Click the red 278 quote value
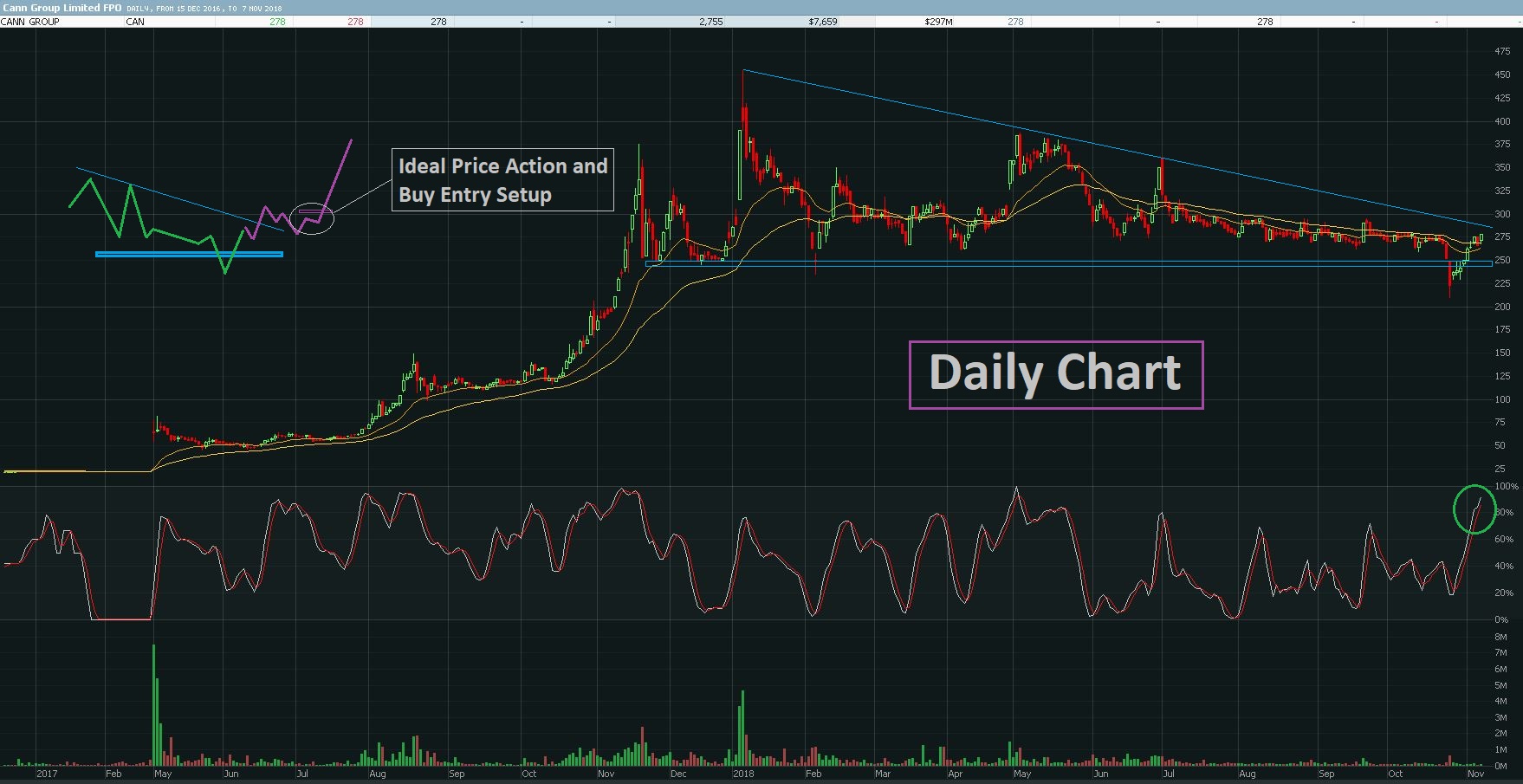This screenshot has height=784, width=1523. tap(355, 22)
